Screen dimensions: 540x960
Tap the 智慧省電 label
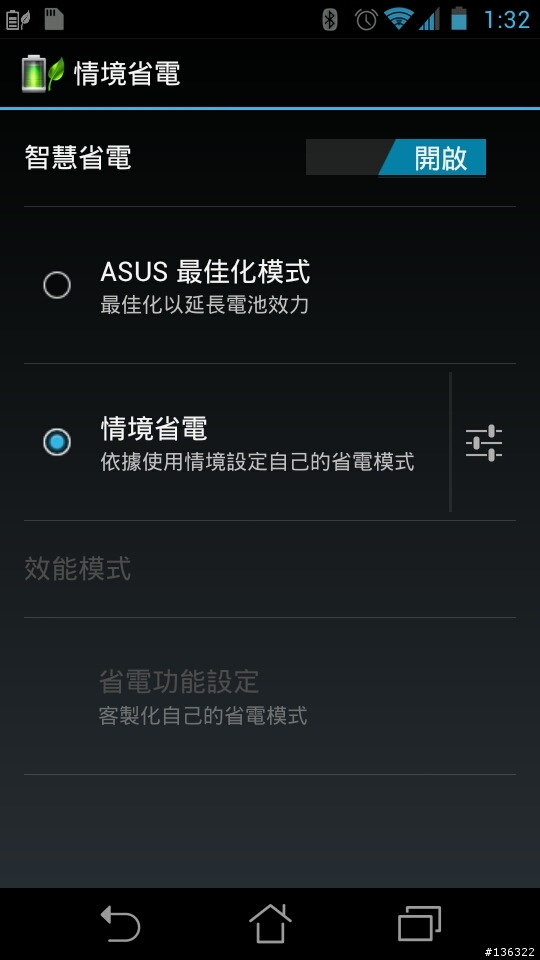coord(77,157)
